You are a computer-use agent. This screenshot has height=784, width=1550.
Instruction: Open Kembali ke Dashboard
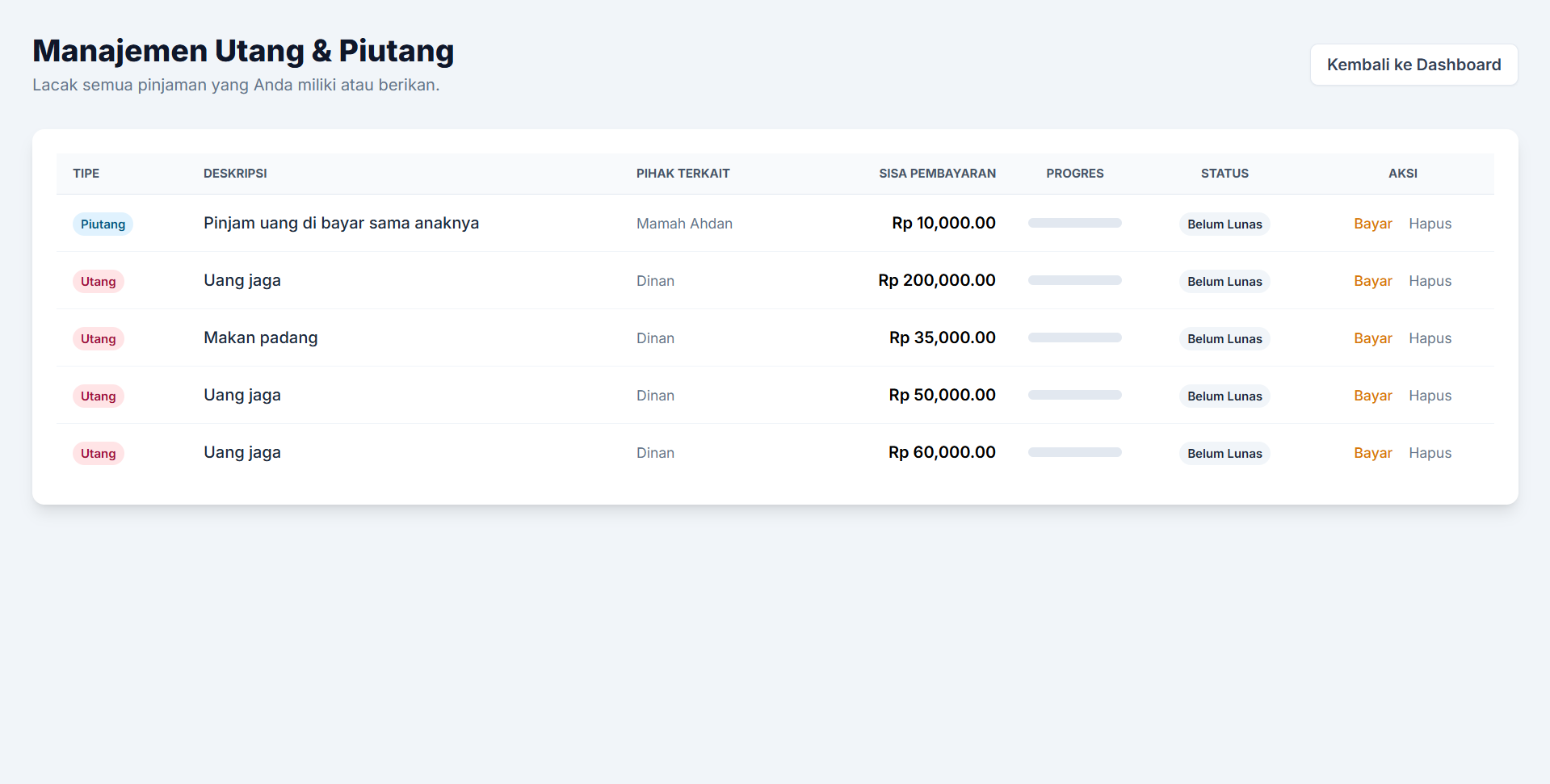tap(1413, 65)
